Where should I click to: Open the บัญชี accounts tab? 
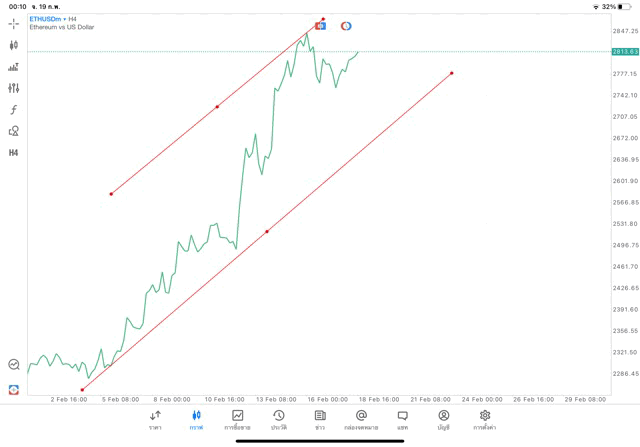point(443,419)
